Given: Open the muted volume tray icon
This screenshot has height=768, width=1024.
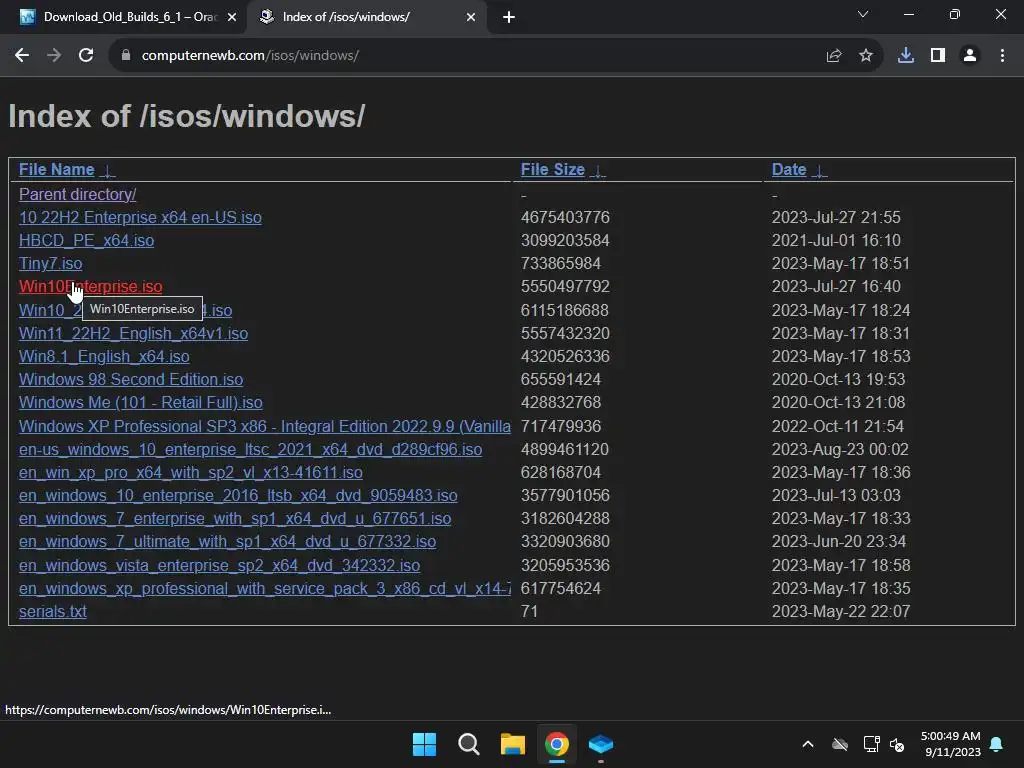Looking at the screenshot, I should (897, 744).
